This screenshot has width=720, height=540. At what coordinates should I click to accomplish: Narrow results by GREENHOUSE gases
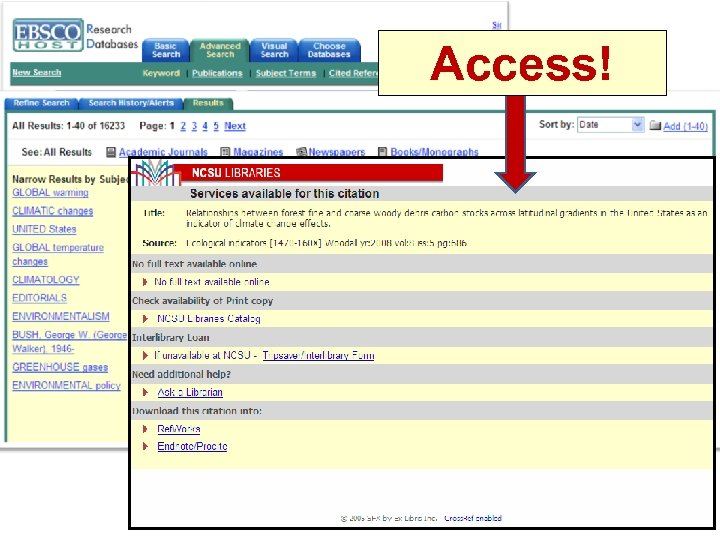[60, 367]
